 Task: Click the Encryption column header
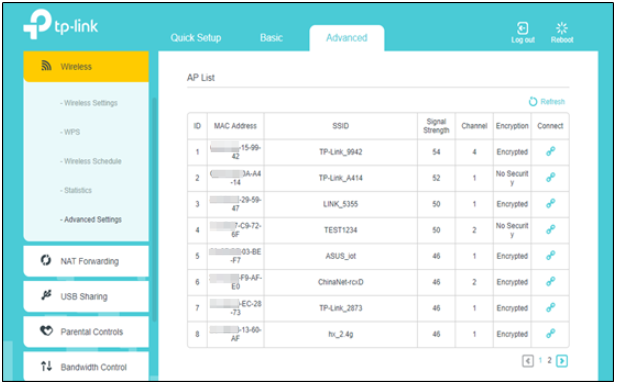512,126
